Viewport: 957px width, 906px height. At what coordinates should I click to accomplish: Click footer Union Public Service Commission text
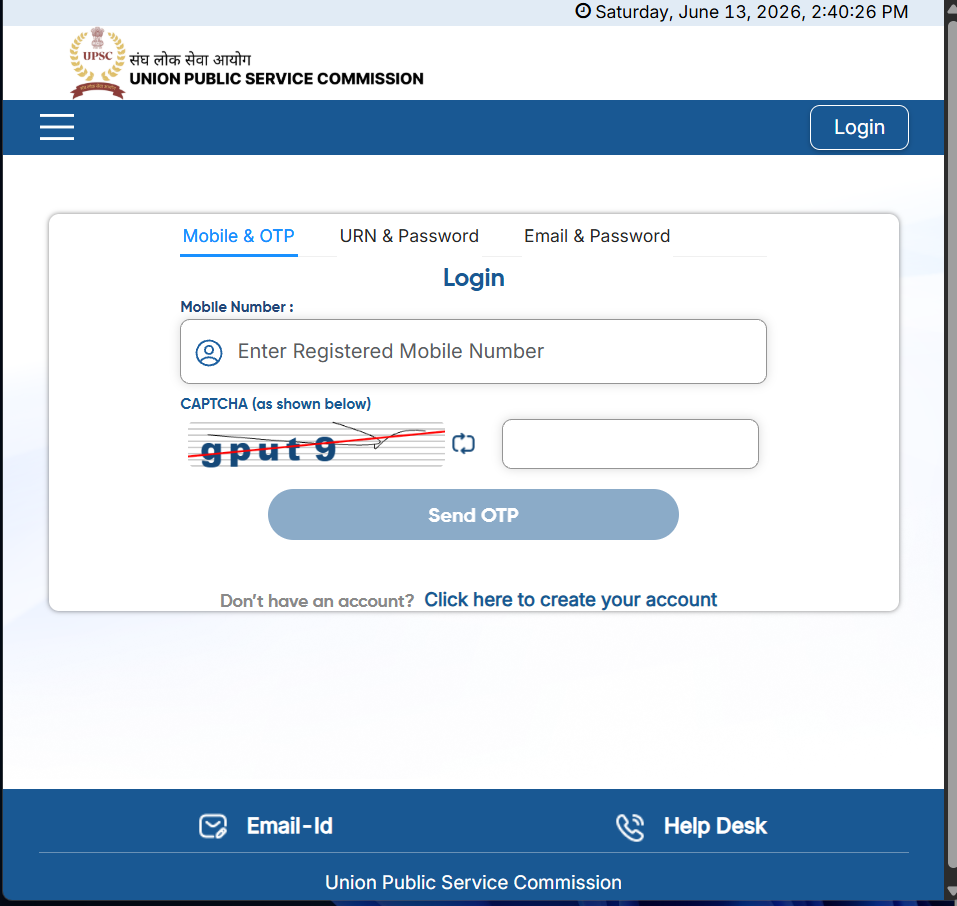tap(473, 882)
